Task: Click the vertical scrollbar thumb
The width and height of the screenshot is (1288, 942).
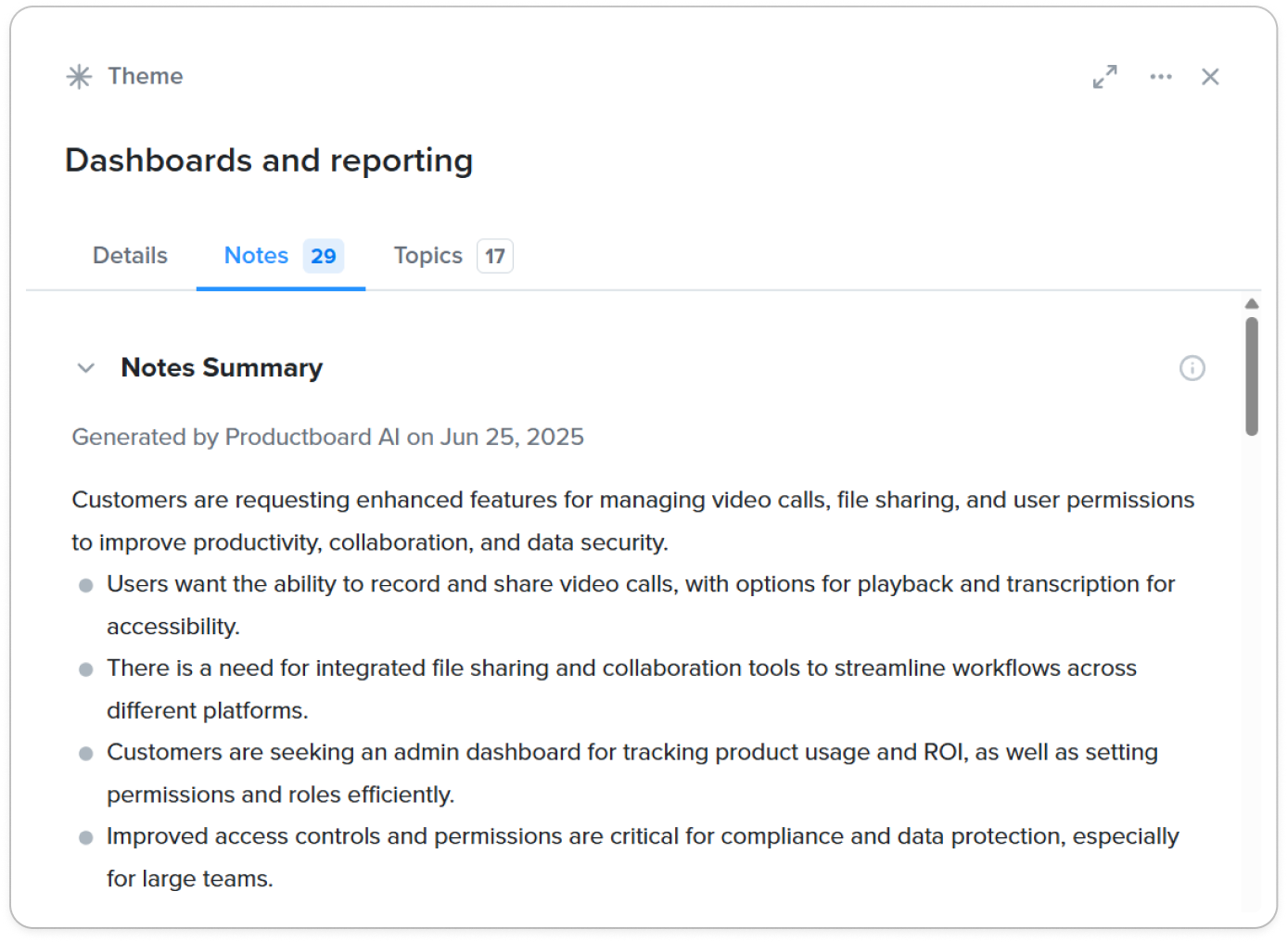Action: 1252,376
